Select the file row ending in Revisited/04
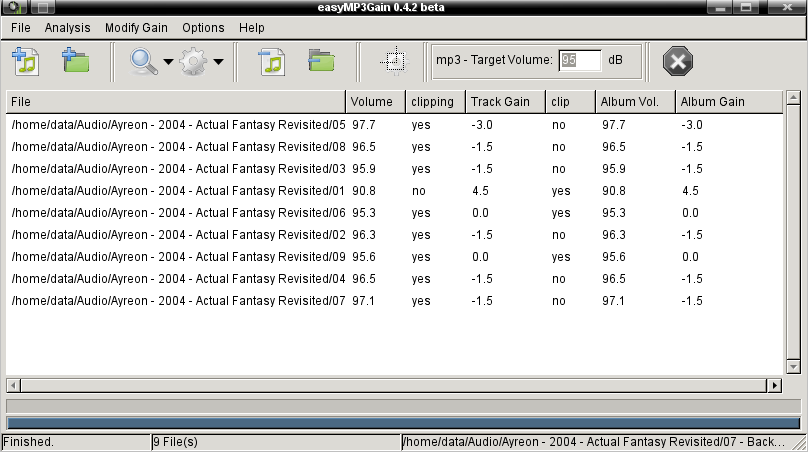The height and width of the screenshot is (452, 808). (x=394, y=279)
